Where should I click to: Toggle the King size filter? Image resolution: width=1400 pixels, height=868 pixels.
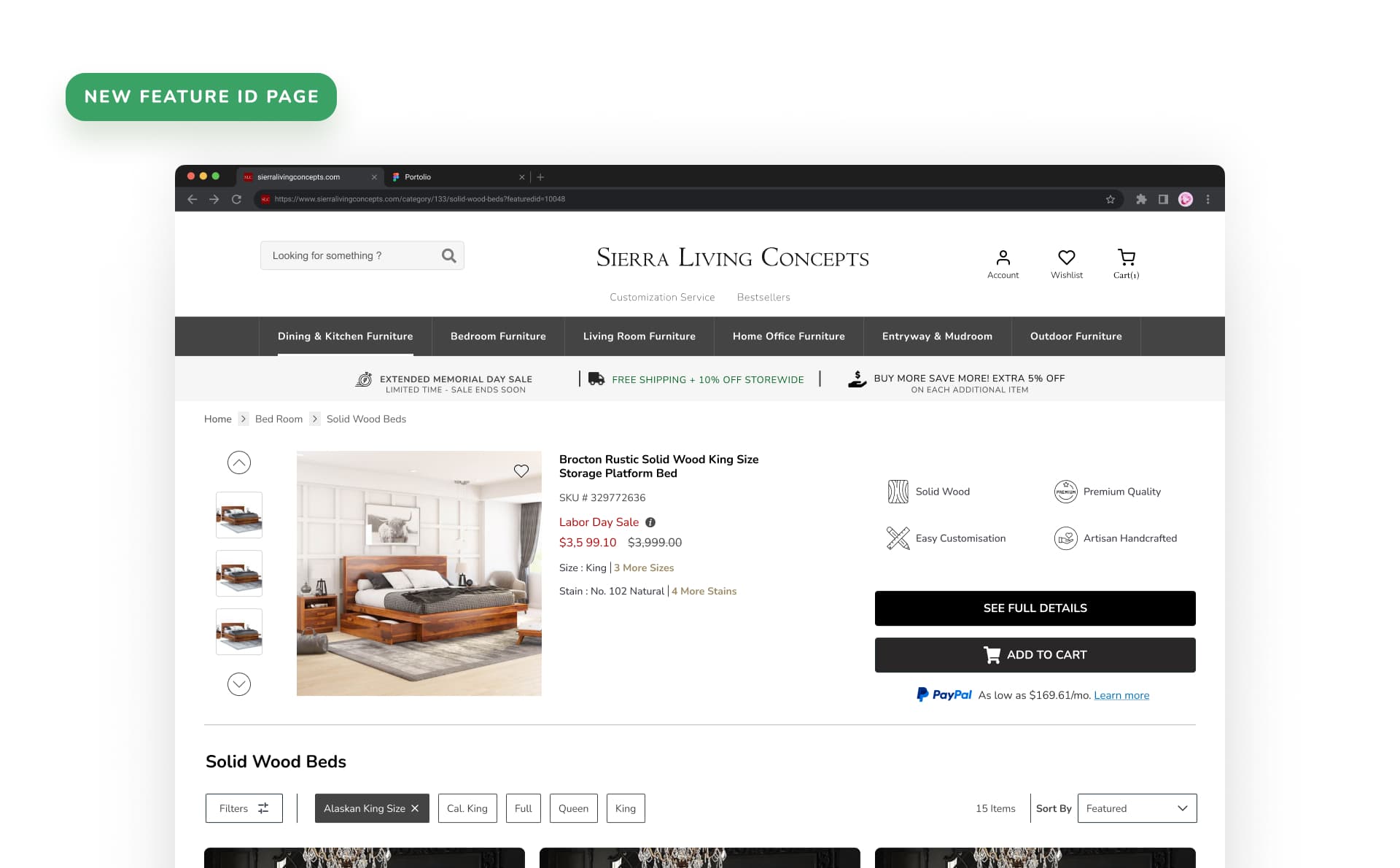click(x=626, y=808)
